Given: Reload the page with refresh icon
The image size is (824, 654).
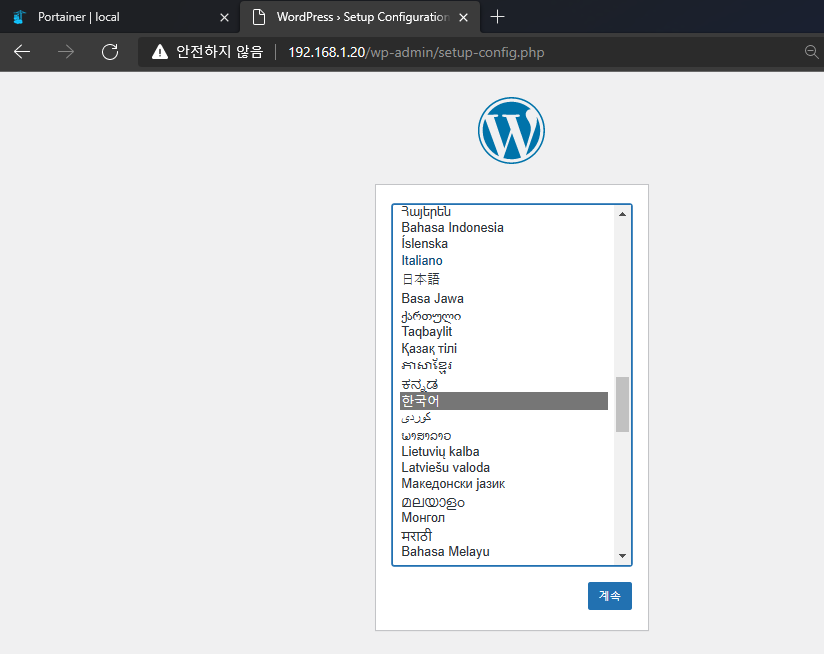Looking at the screenshot, I should pyautogui.click(x=110, y=52).
